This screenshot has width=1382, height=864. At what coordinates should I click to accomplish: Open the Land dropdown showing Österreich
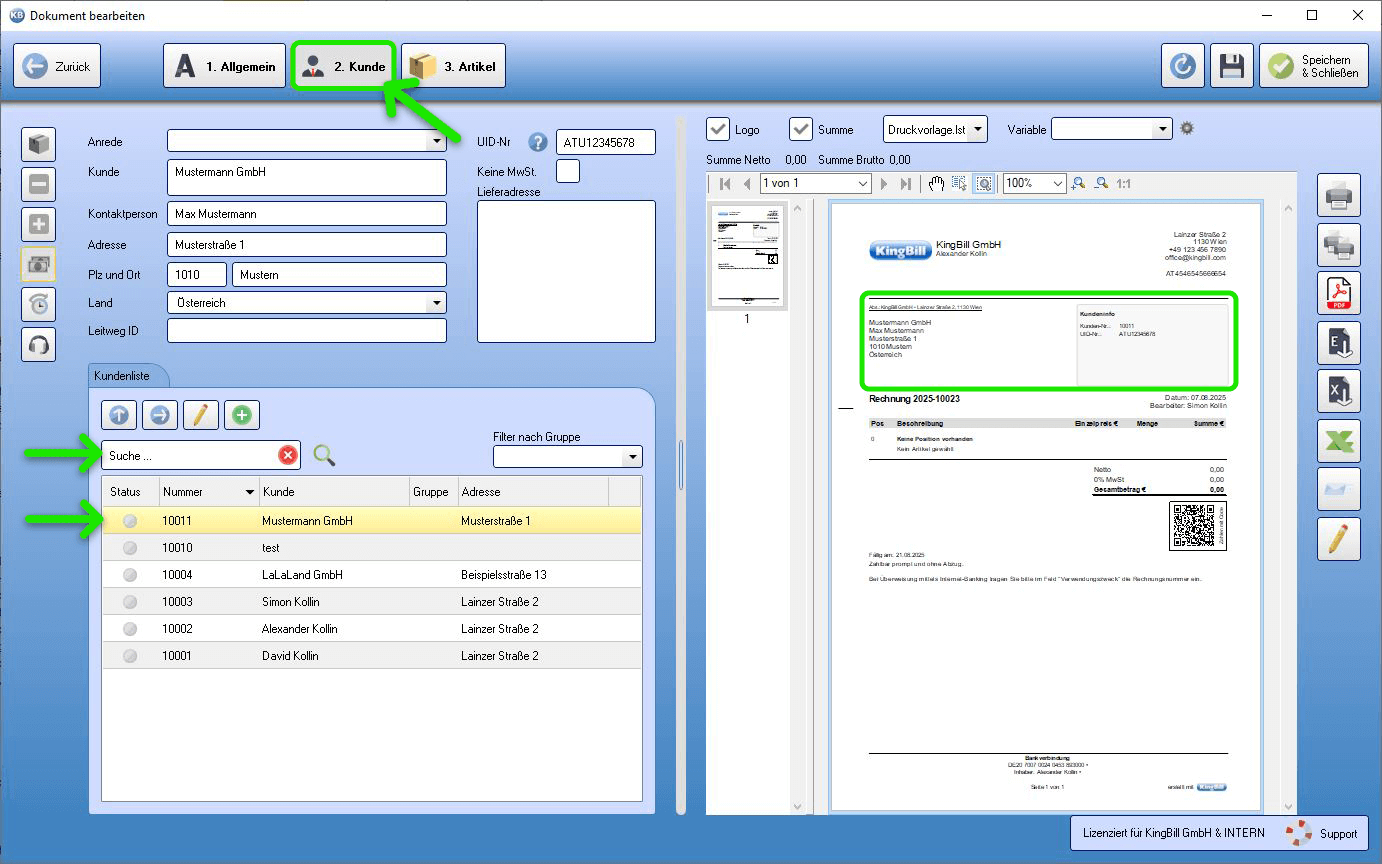pos(436,303)
